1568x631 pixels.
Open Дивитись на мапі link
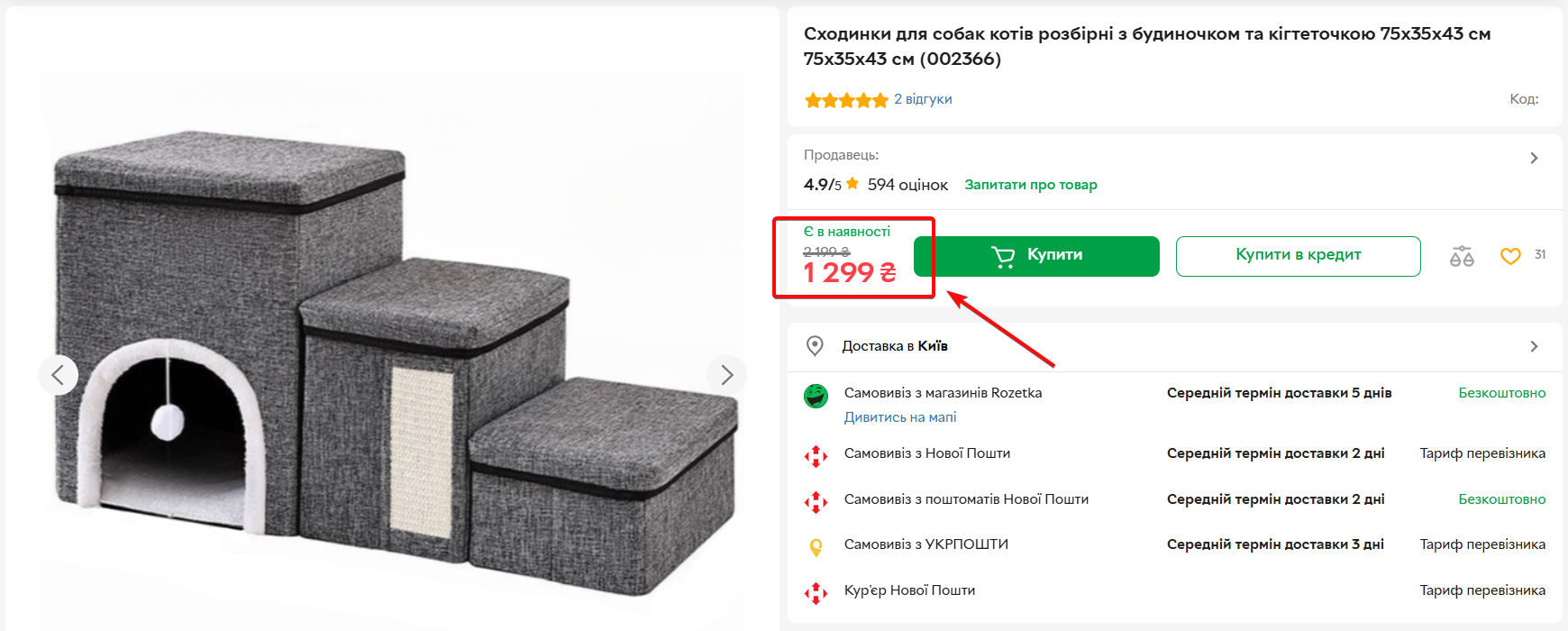click(900, 417)
